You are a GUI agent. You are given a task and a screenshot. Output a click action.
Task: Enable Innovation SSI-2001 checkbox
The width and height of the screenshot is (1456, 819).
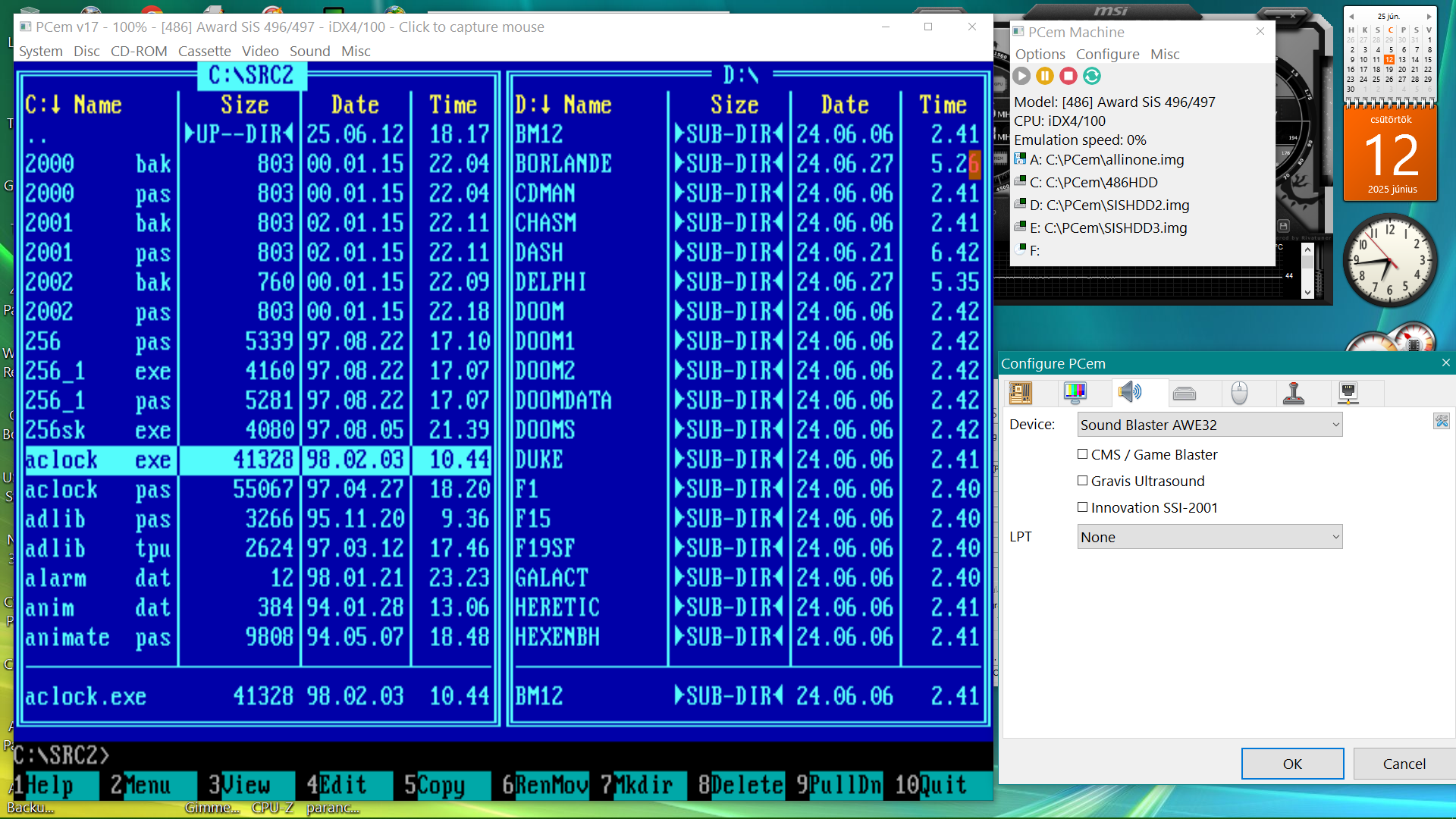pyautogui.click(x=1082, y=507)
